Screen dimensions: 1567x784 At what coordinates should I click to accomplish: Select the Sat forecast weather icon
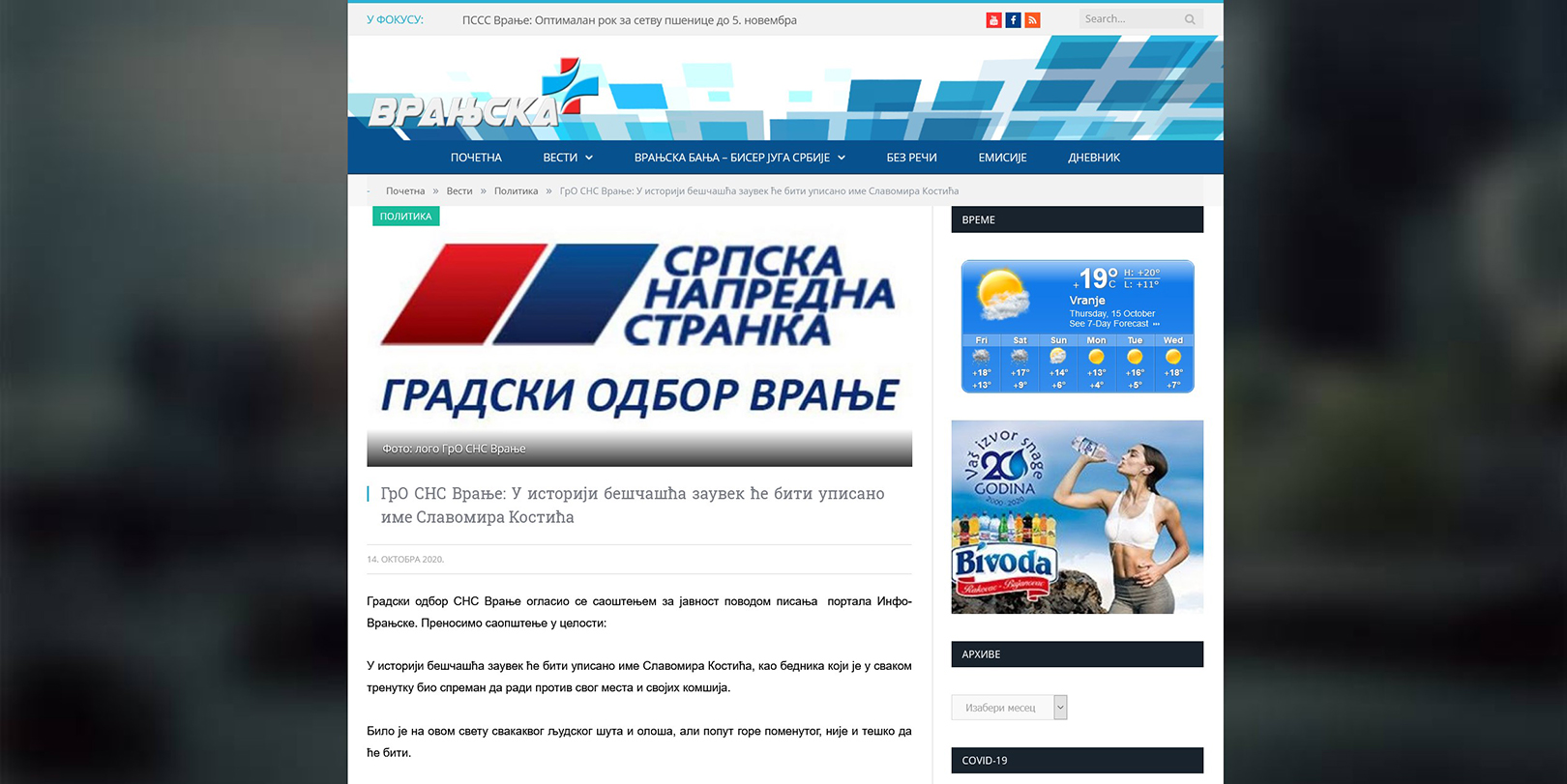(1020, 357)
